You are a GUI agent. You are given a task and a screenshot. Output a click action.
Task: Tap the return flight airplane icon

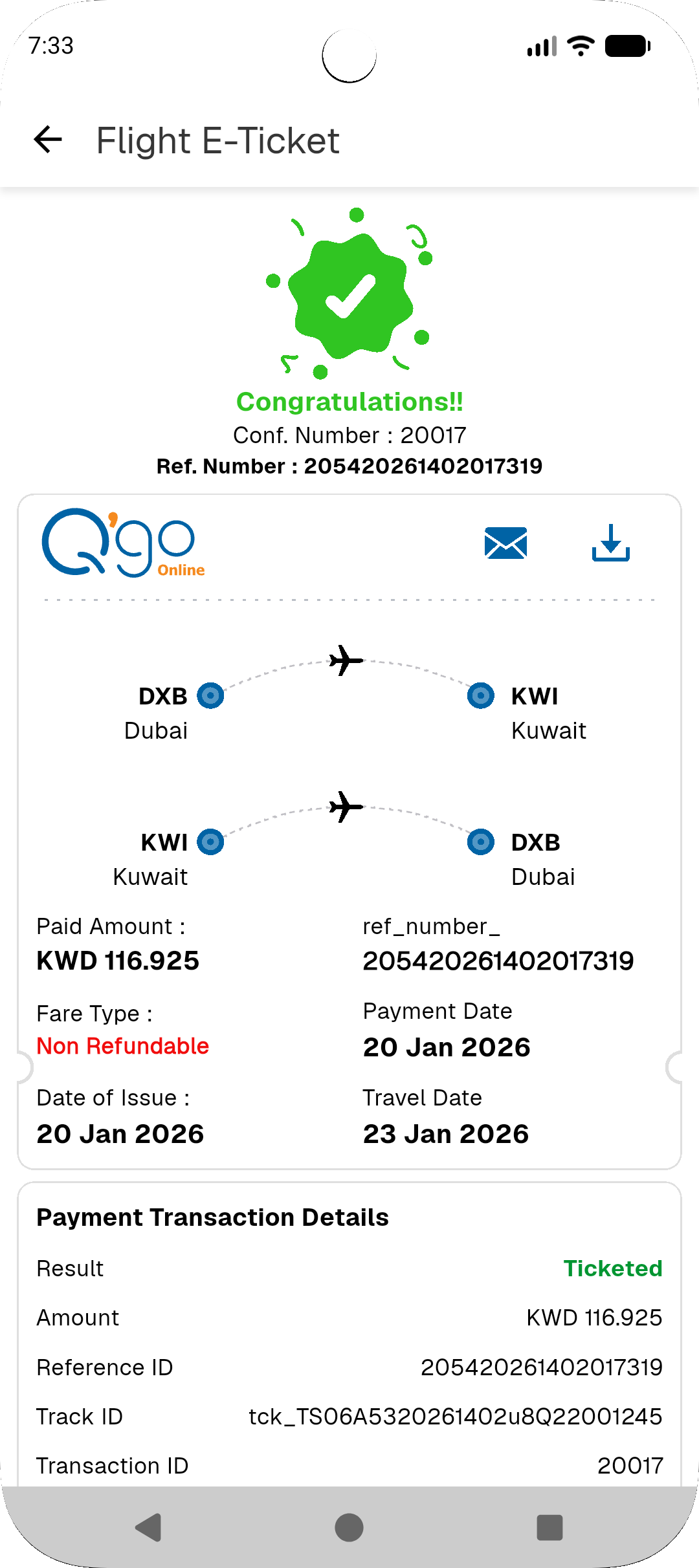click(346, 807)
